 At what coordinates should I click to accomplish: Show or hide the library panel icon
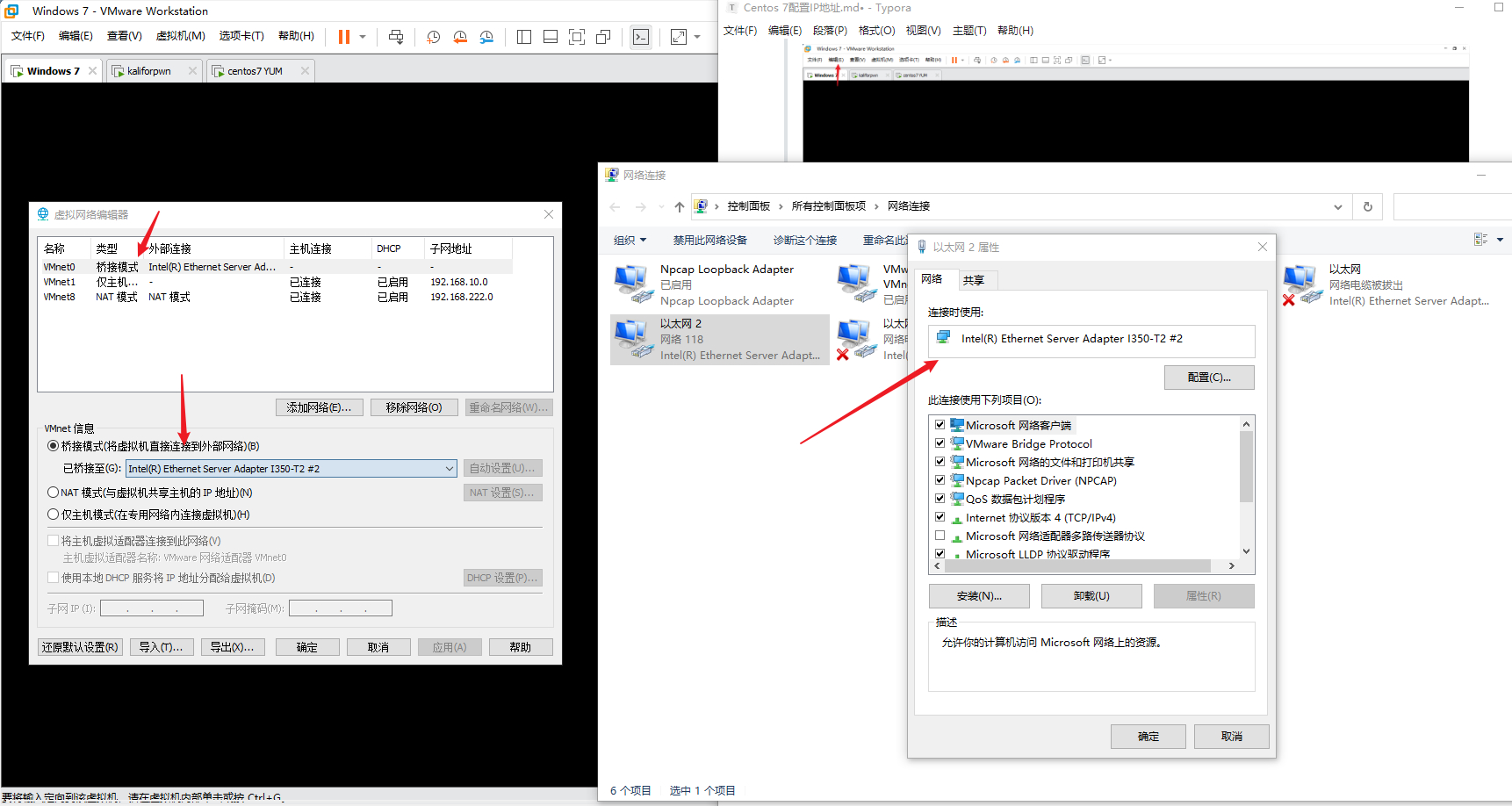(523, 37)
